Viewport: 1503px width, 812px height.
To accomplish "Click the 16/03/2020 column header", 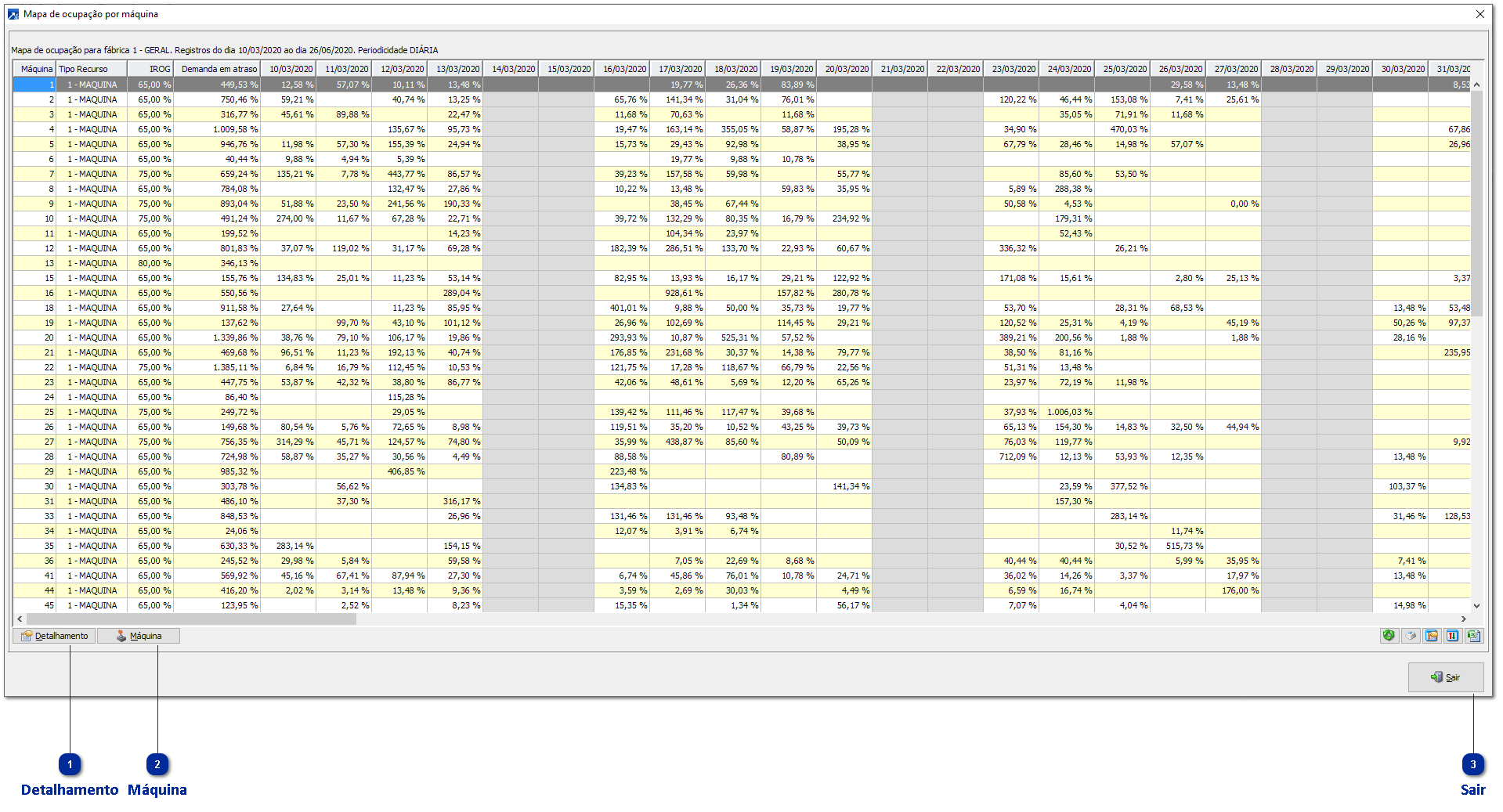I will pyautogui.click(x=622, y=69).
